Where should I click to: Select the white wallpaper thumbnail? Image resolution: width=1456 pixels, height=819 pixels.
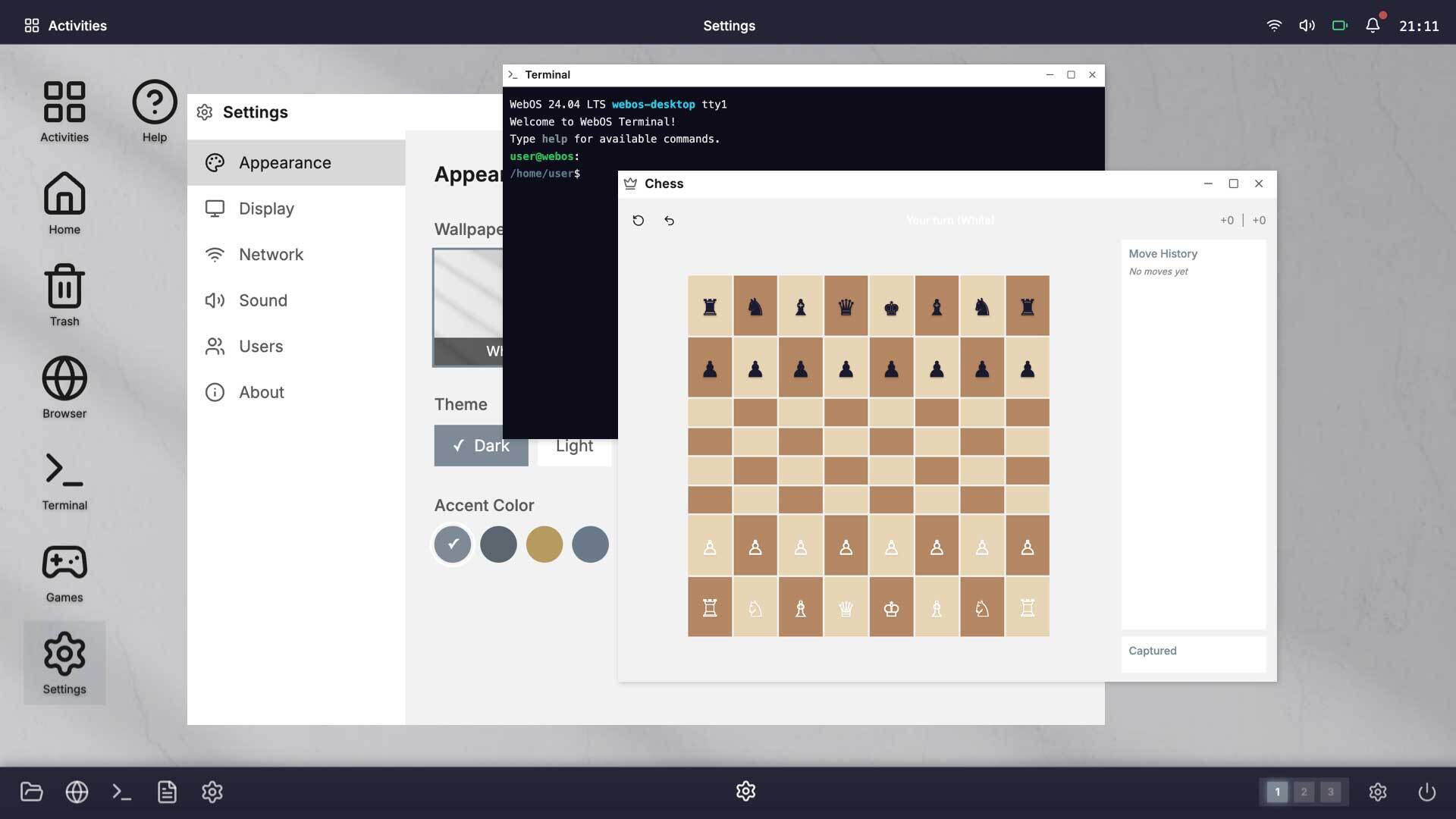(x=468, y=307)
